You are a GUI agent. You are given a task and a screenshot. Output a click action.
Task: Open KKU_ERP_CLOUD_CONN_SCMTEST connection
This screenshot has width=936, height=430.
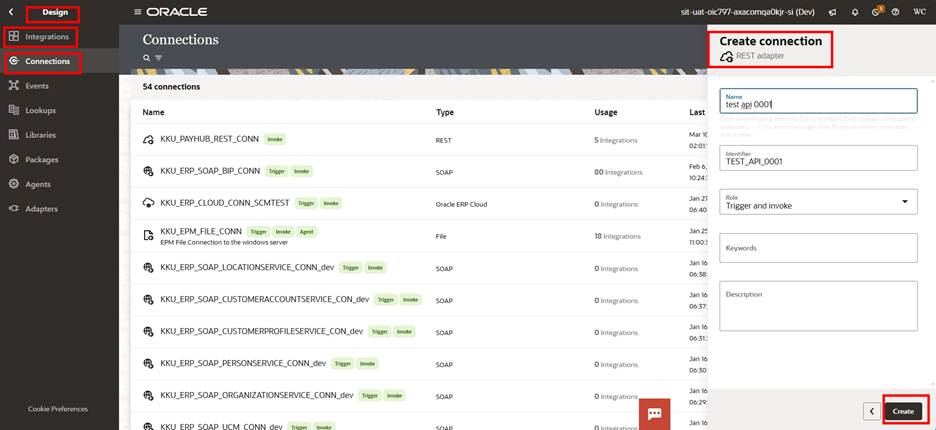tap(225, 203)
